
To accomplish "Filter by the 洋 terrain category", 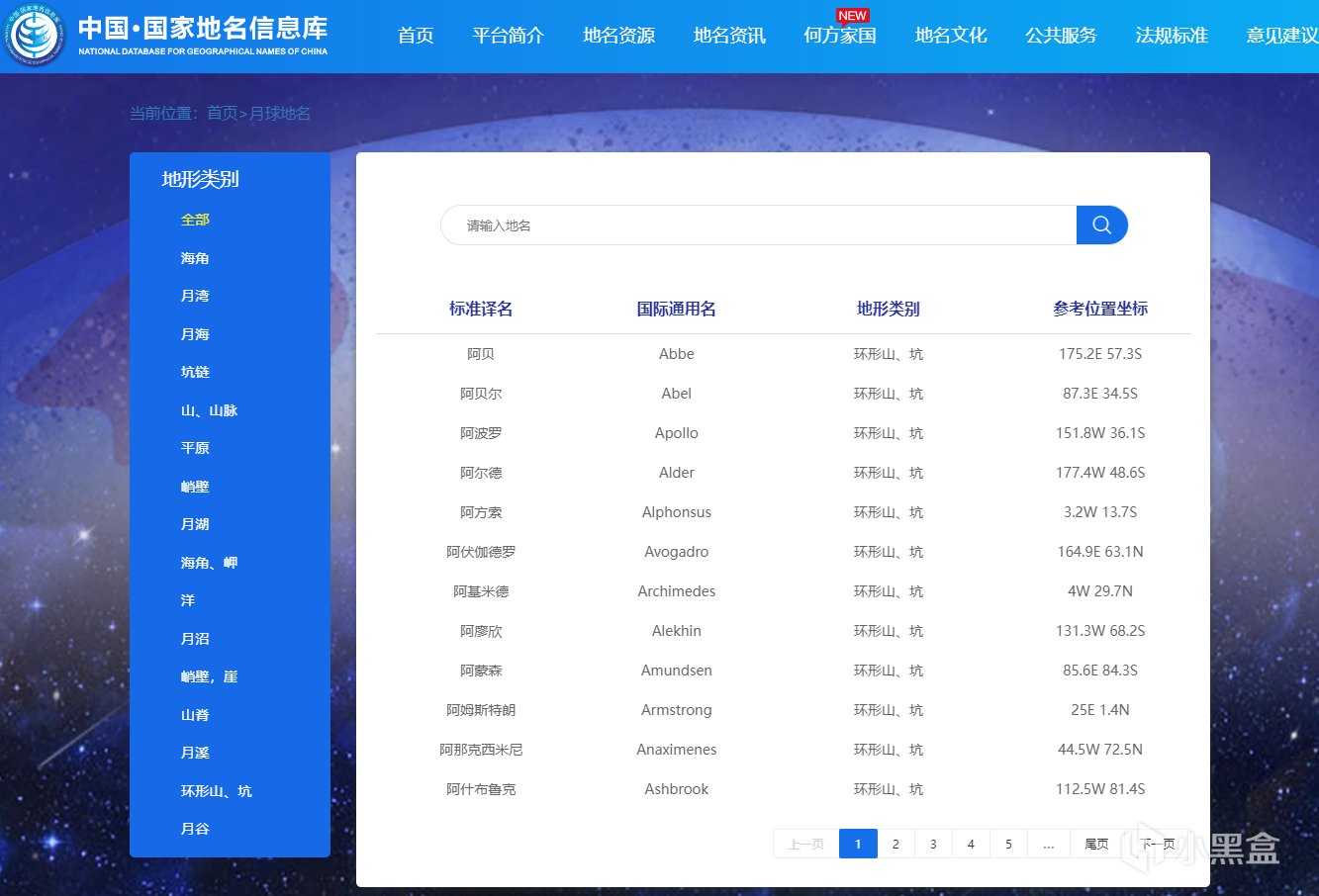I will pos(188,600).
